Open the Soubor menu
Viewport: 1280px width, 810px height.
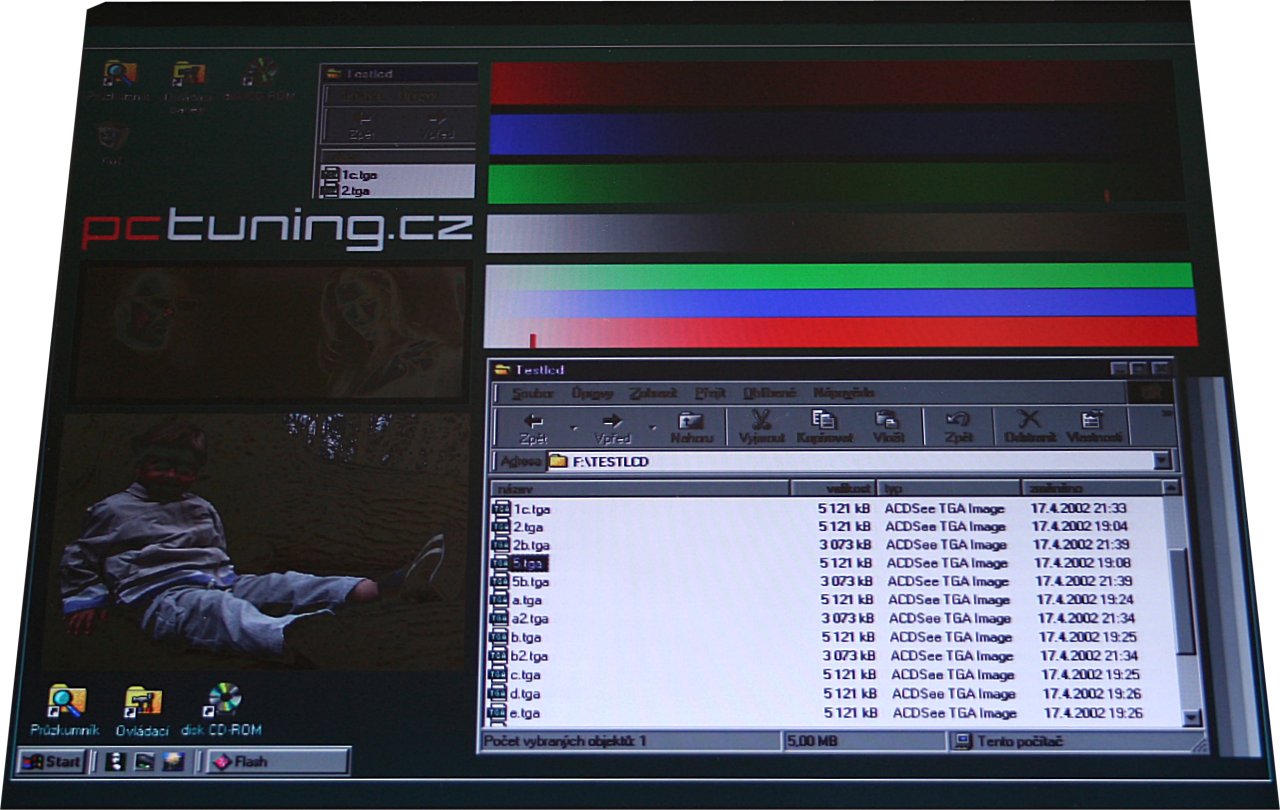[x=533, y=393]
